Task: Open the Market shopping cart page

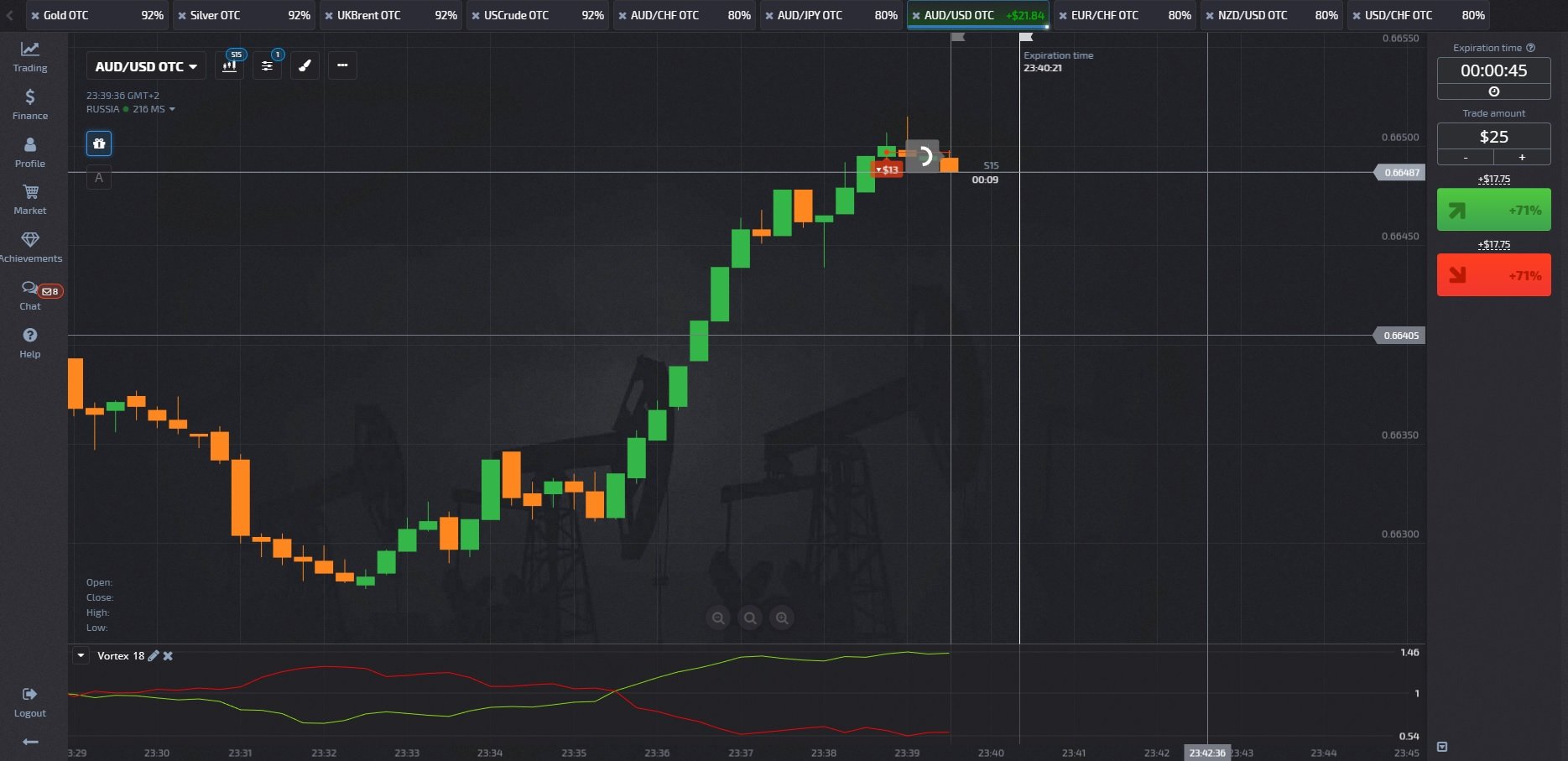Action: 30,199
